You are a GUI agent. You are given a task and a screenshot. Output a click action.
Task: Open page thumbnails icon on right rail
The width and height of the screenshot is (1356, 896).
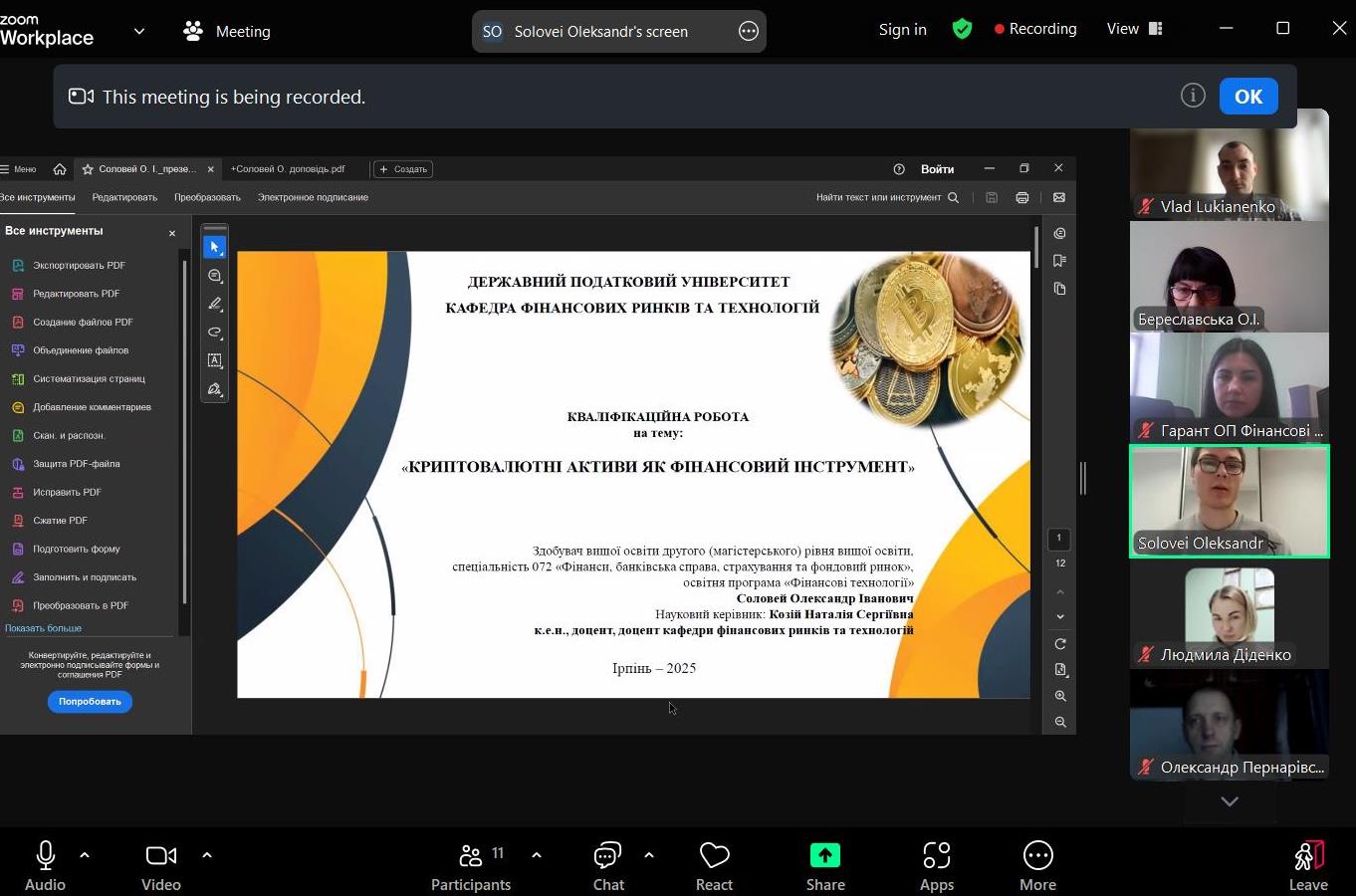coord(1059,289)
